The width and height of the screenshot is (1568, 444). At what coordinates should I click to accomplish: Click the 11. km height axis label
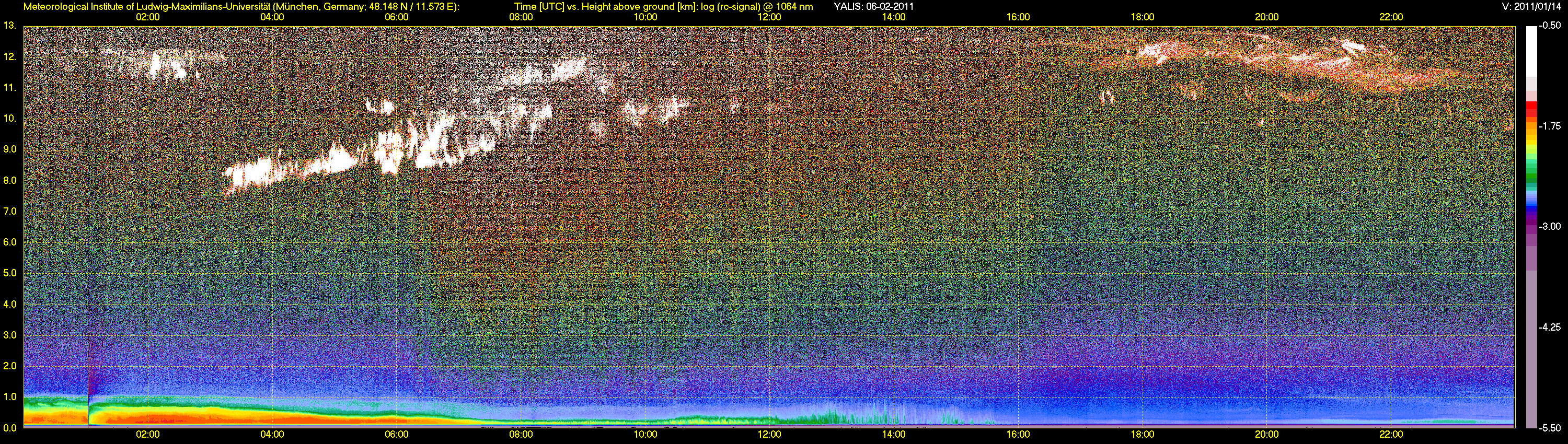[x=9, y=88]
